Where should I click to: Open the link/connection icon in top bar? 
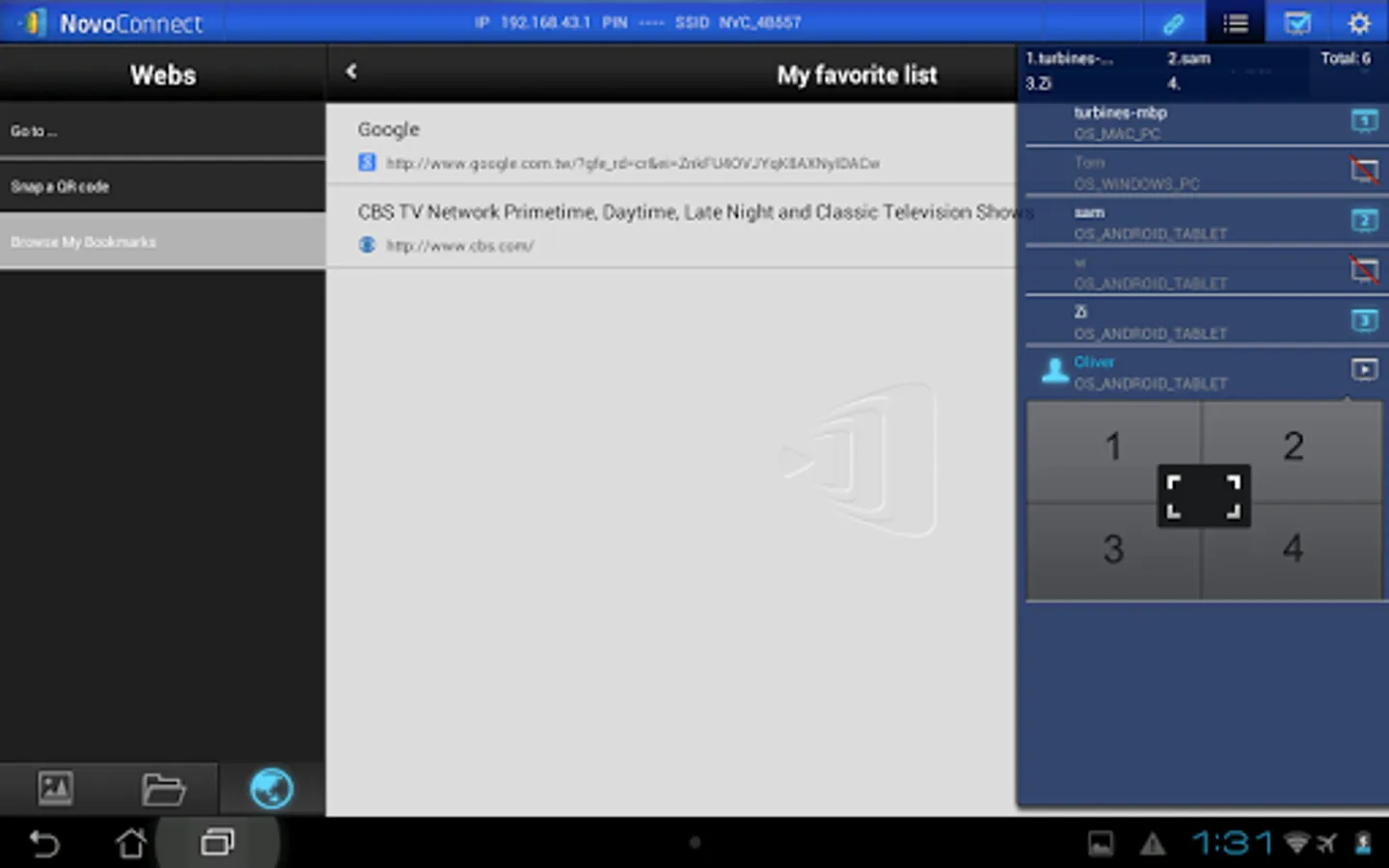coord(1173,23)
